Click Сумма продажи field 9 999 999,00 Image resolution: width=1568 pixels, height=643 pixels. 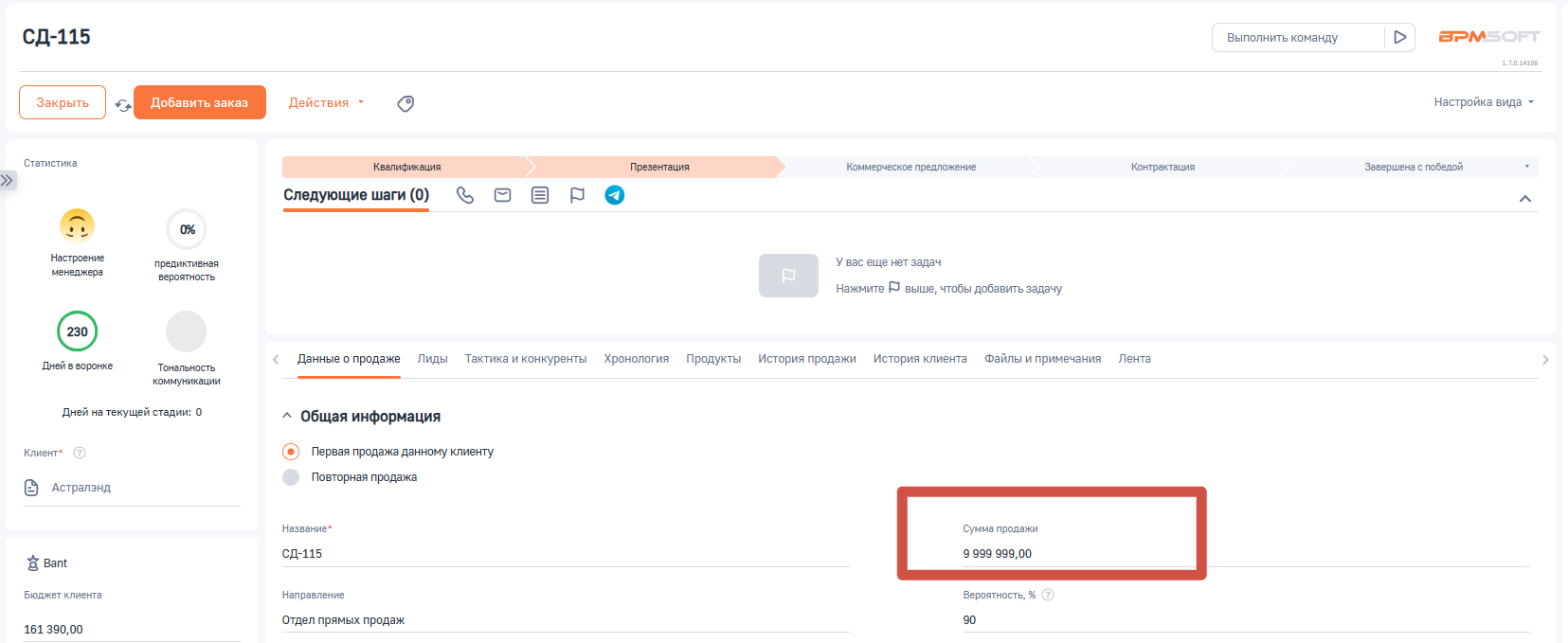coord(1247,554)
